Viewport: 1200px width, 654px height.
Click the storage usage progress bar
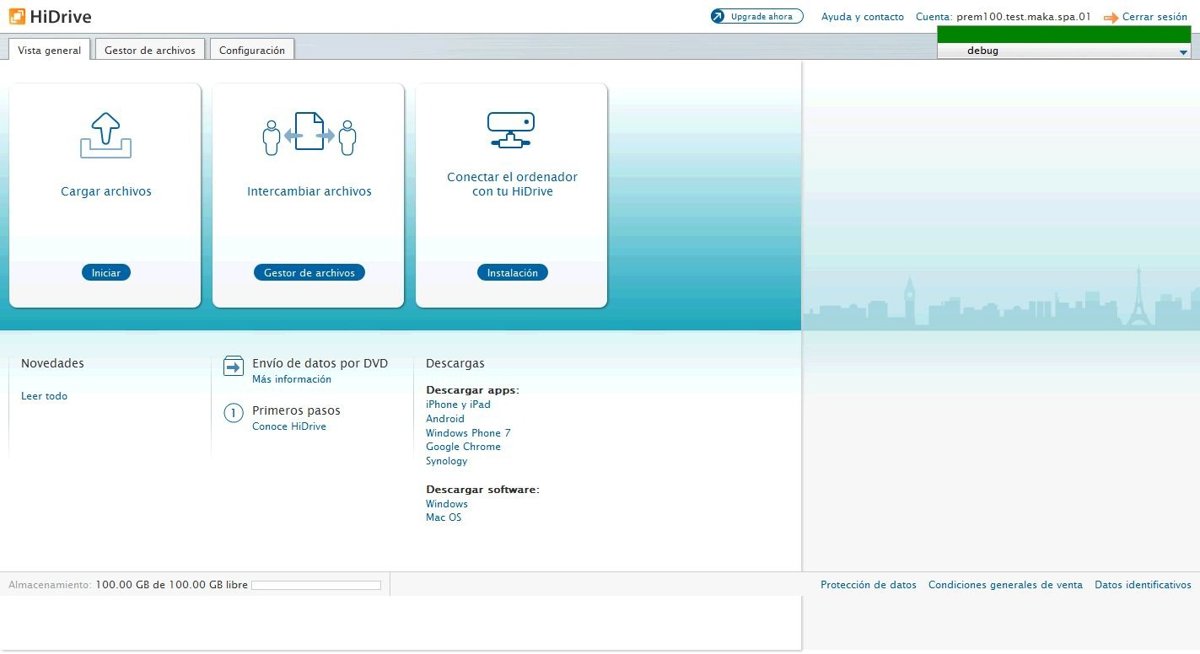(x=316, y=585)
